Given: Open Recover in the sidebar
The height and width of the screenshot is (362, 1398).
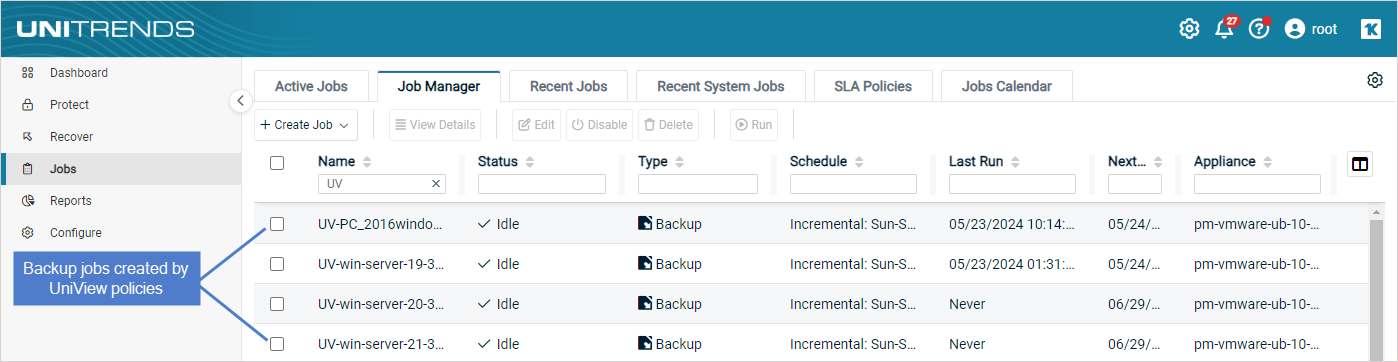Looking at the screenshot, I should pos(120,137).
